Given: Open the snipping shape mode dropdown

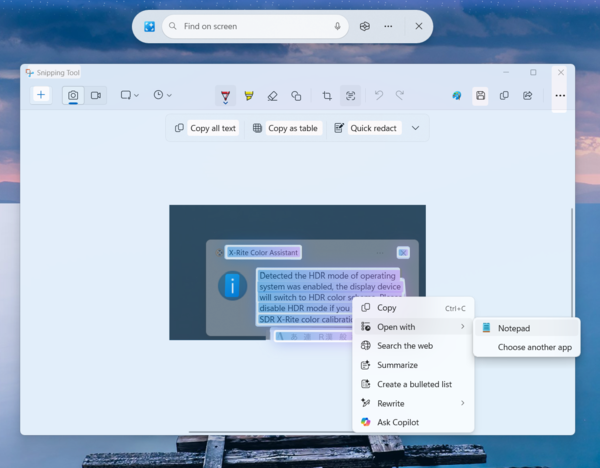Looking at the screenshot, I should tap(130, 95).
